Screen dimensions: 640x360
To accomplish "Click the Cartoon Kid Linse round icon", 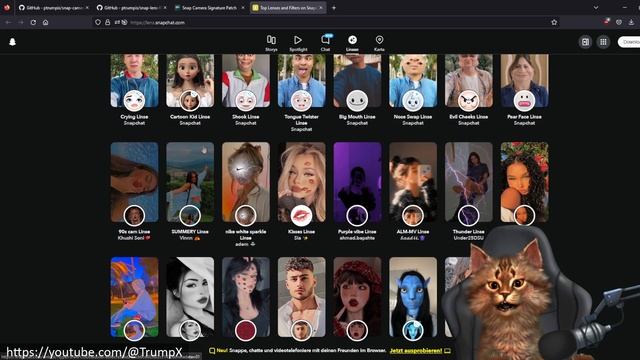I will coord(190,100).
